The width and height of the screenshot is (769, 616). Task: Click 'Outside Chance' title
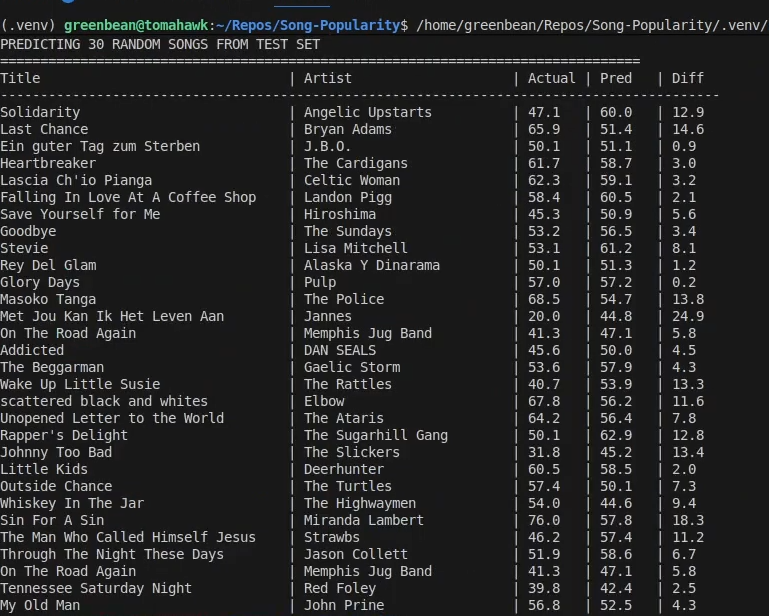56,486
